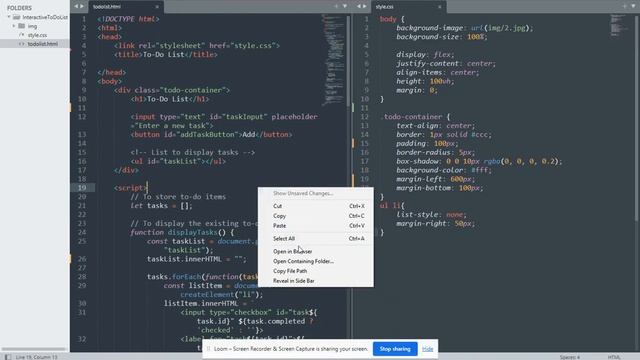Click '.todo-container {' selector in style.css
Image resolution: width=640 pixels, height=360 pixels.
[x=415, y=117]
